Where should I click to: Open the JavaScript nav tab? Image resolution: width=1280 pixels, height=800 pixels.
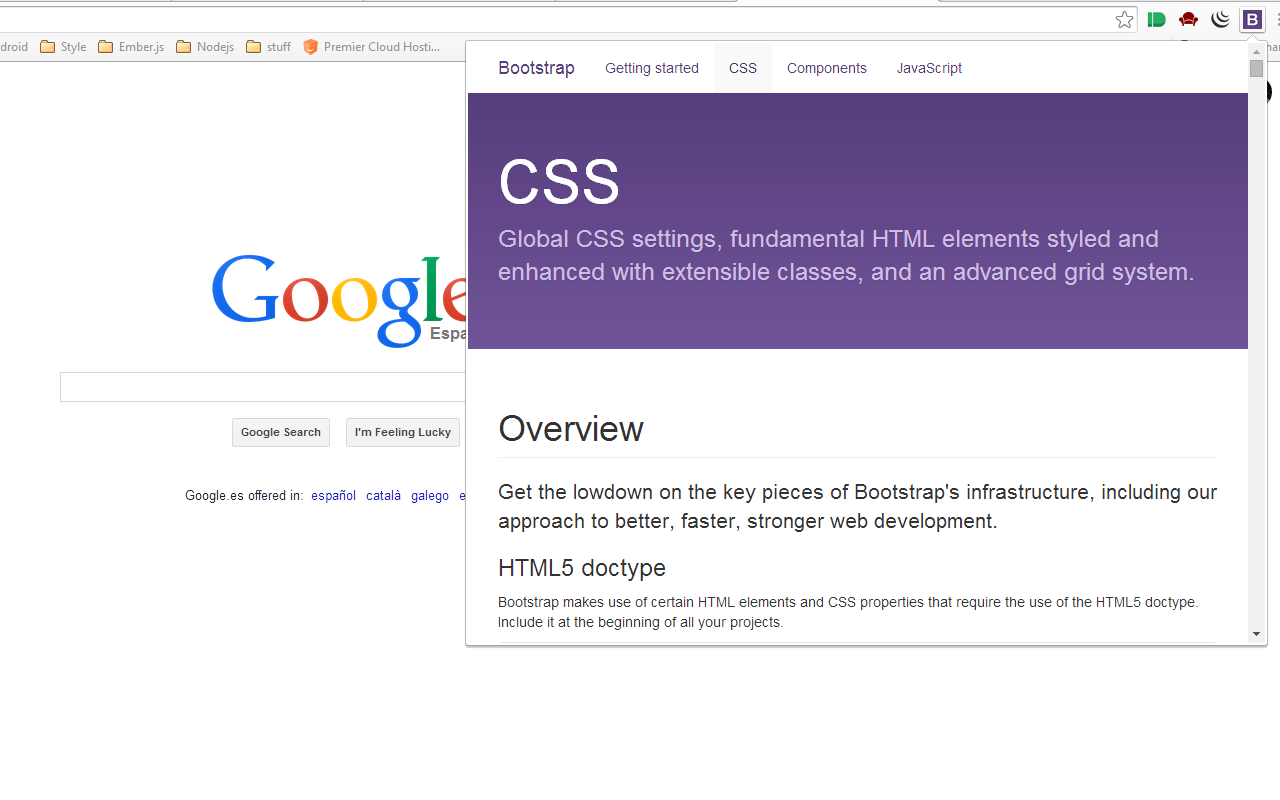[x=929, y=68]
